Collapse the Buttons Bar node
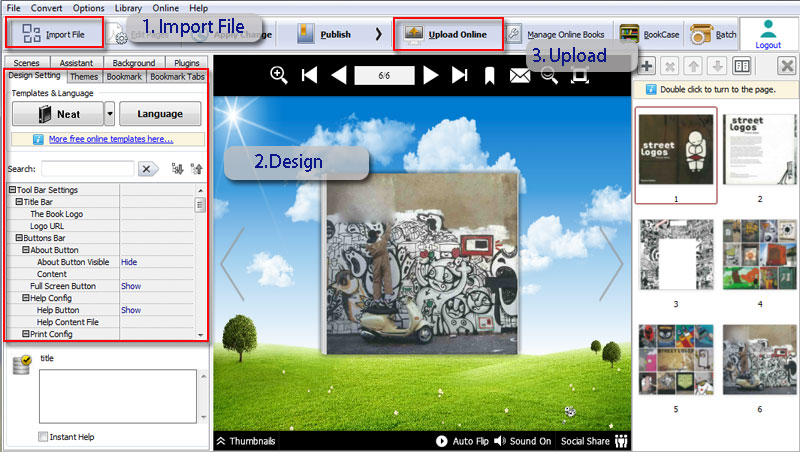Screen dimensions: 800x452 coord(19,238)
